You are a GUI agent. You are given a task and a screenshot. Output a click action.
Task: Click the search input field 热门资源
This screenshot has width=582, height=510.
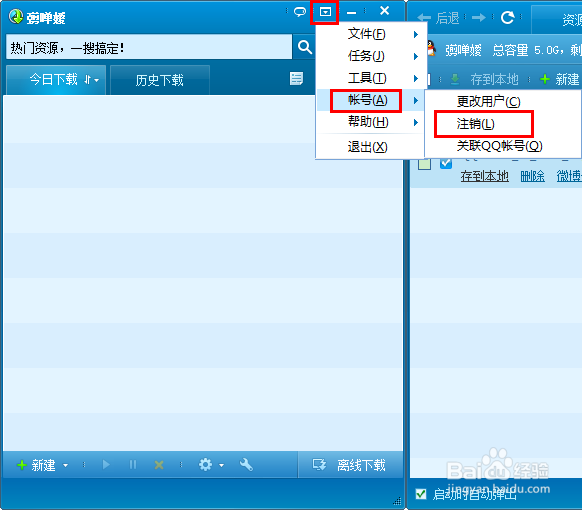click(148, 47)
